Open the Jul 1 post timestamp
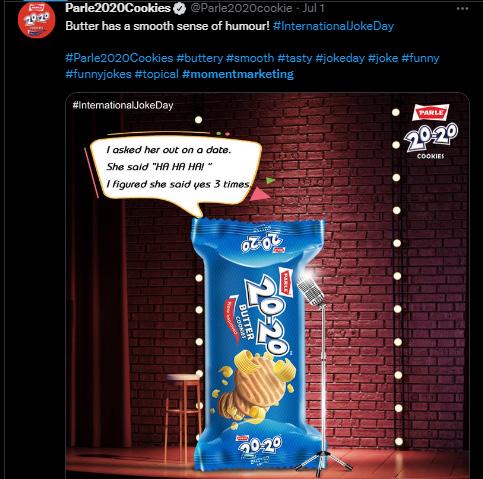Viewport: 483px width, 479px height. pos(313,8)
